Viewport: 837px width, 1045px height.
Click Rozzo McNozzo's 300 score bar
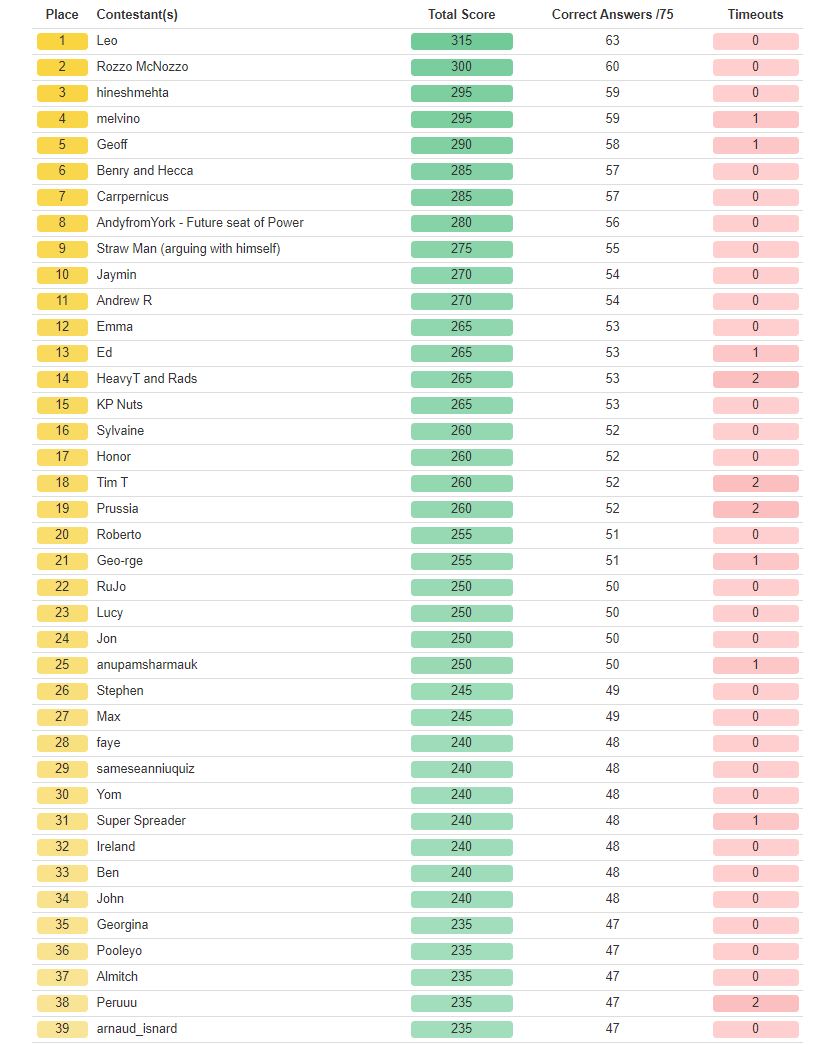pos(461,67)
